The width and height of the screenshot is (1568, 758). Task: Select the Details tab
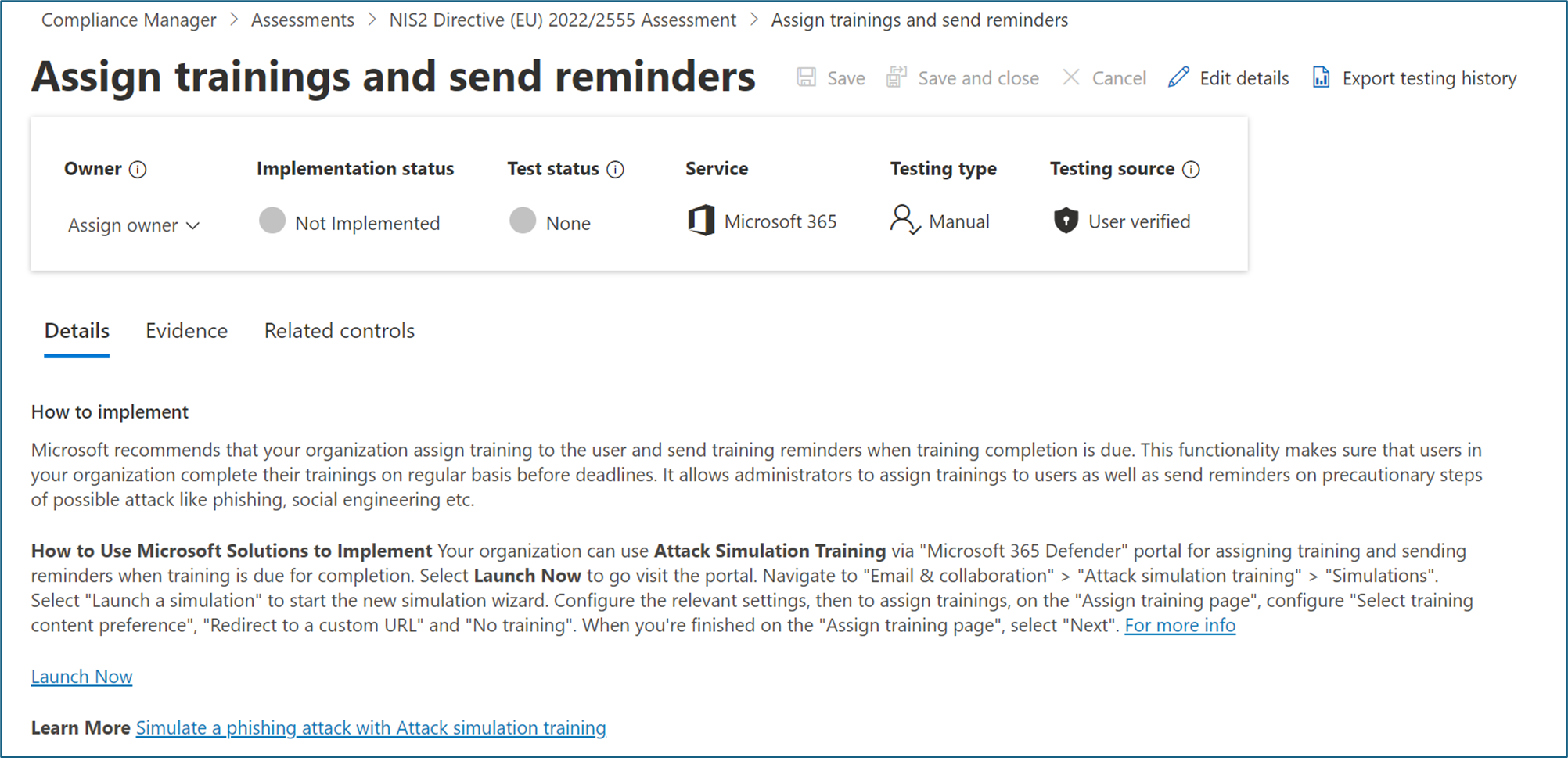click(x=77, y=331)
